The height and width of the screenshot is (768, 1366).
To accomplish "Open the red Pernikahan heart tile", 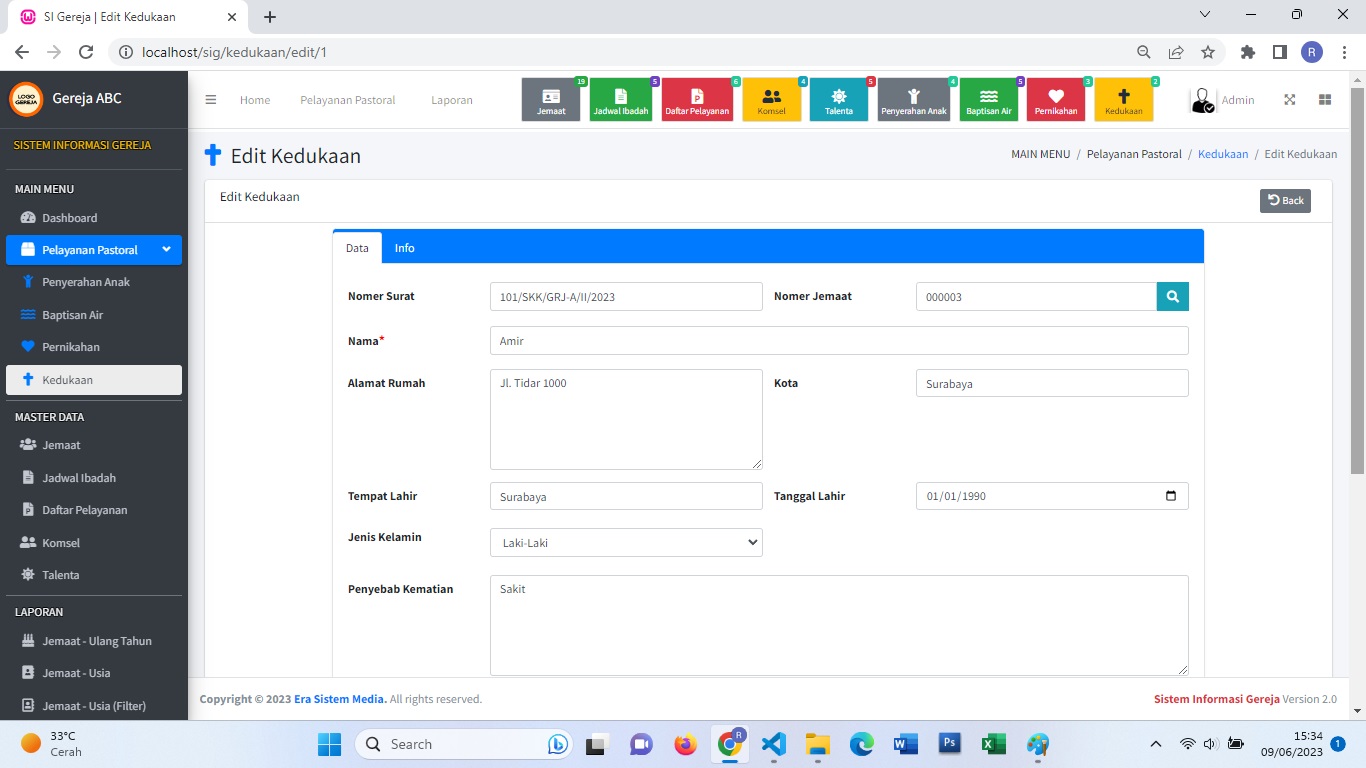I will 1055,100.
